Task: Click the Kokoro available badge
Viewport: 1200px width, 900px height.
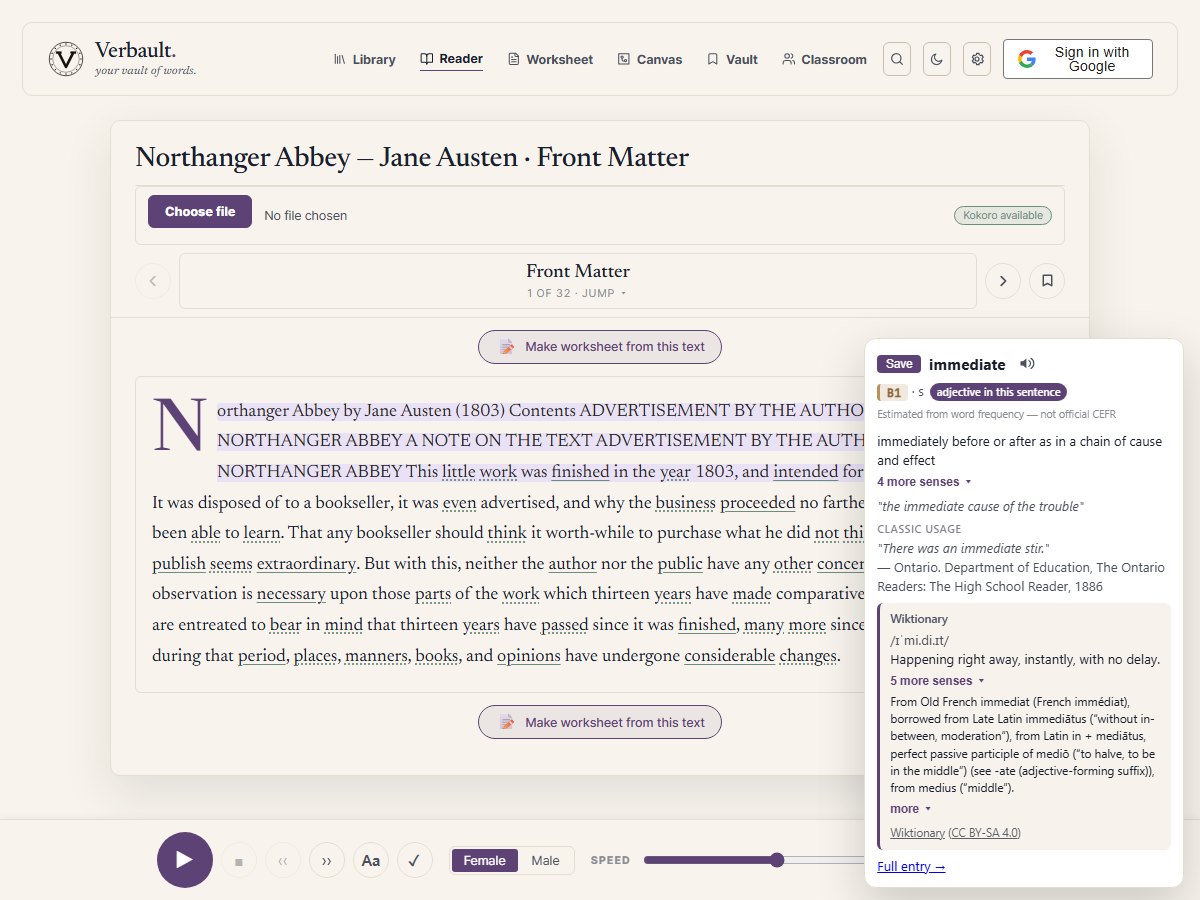Action: tap(1002, 215)
